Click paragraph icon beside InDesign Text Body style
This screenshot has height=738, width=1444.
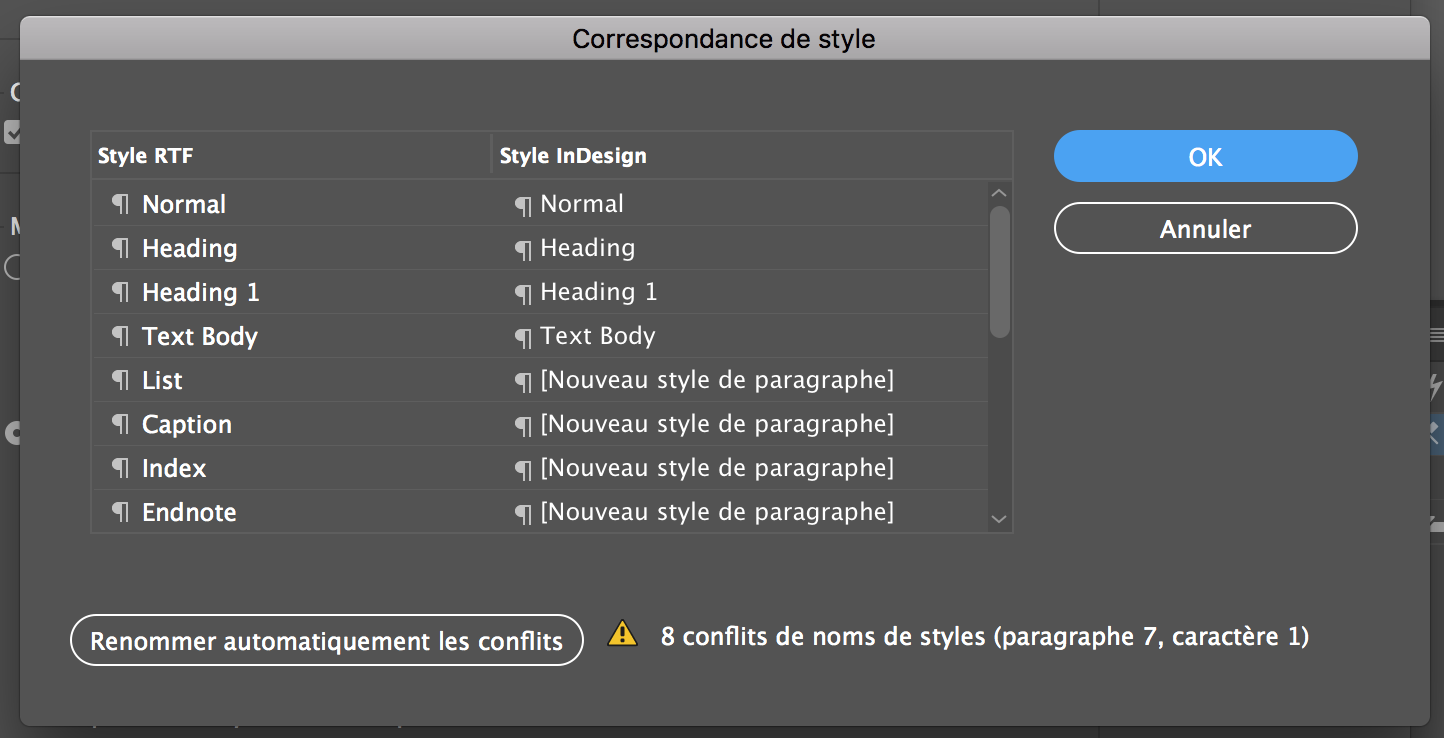(x=523, y=338)
